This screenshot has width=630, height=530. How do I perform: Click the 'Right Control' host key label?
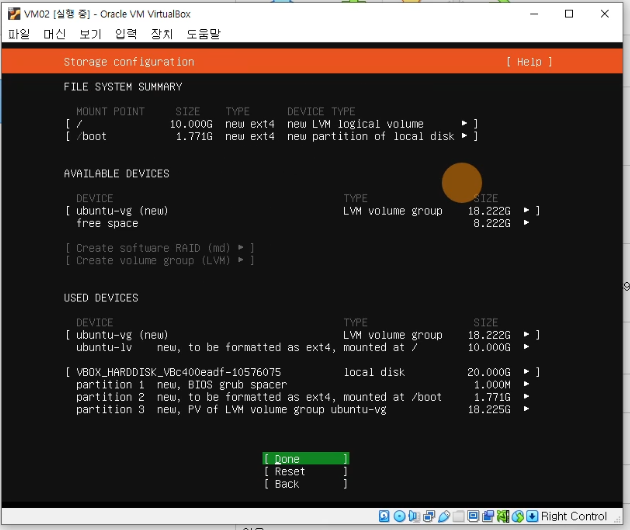coord(574,516)
